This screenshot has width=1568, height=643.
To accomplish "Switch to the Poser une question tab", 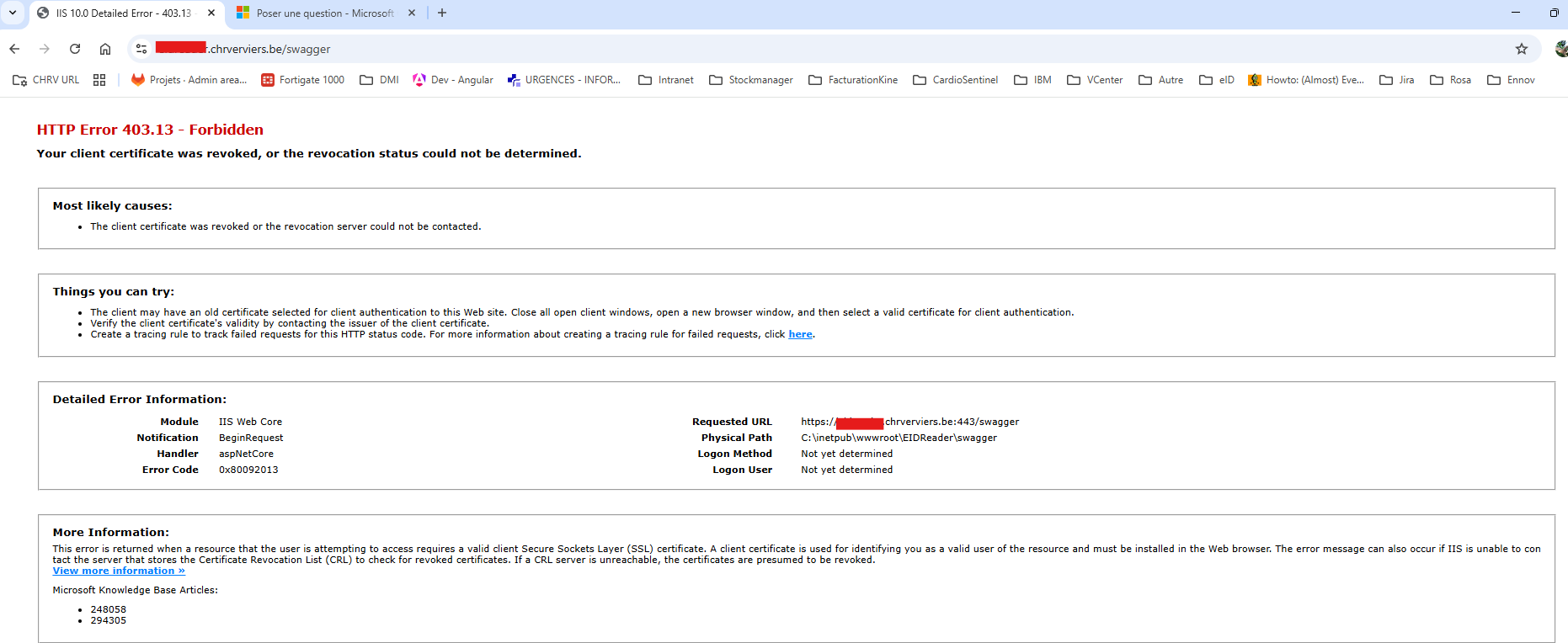I will coord(325,13).
